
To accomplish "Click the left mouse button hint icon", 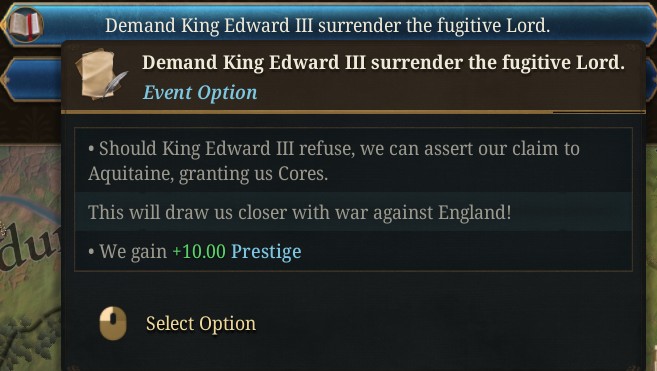I will (113, 323).
